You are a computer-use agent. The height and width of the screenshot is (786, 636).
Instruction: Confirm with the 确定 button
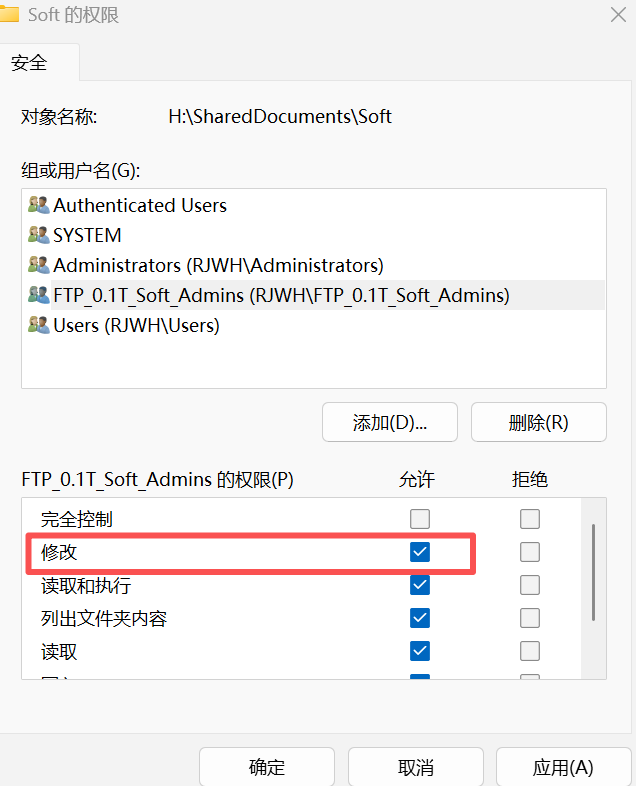point(267,767)
